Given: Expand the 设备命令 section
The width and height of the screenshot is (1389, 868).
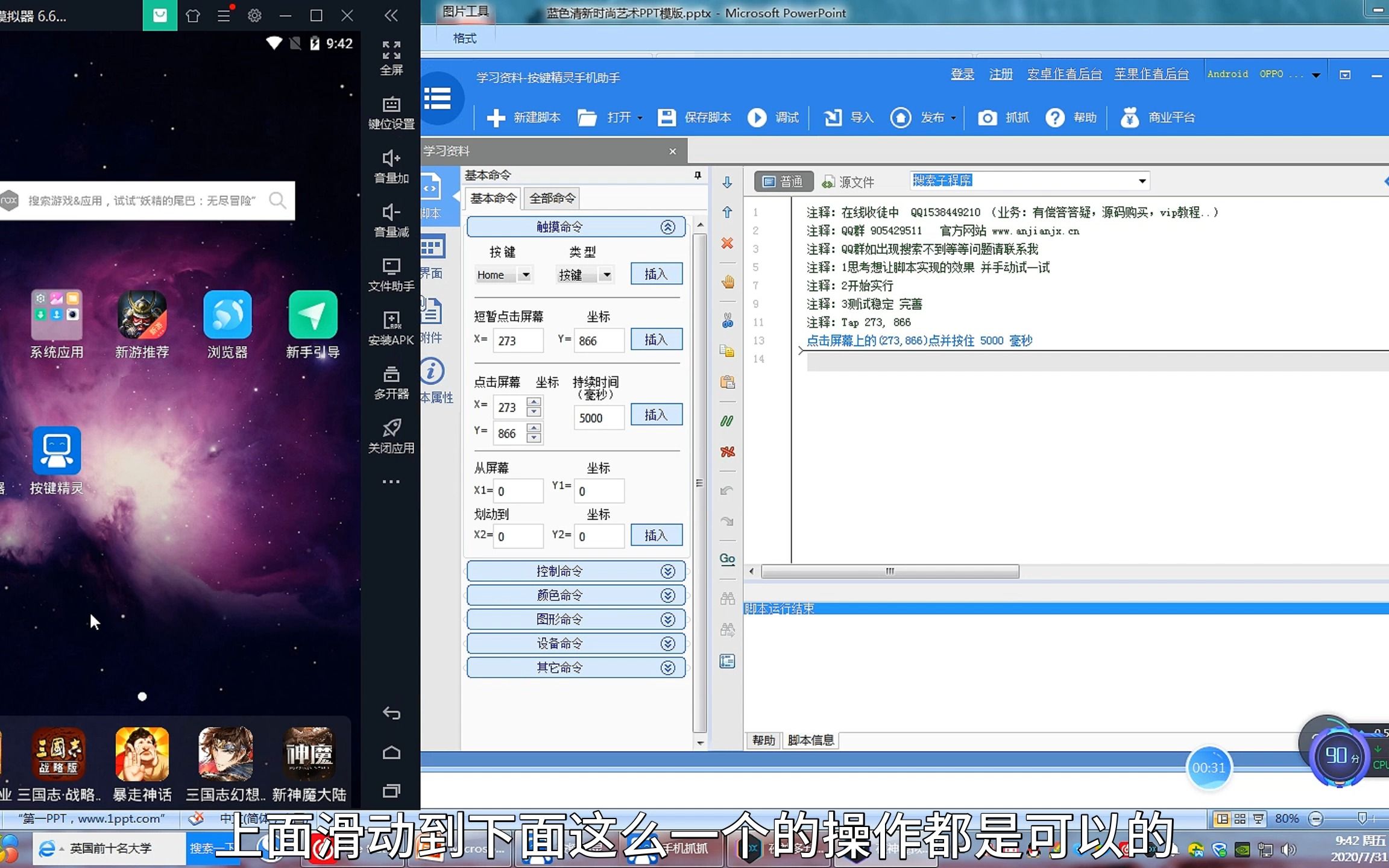Looking at the screenshot, I should (x=576, y=643).
